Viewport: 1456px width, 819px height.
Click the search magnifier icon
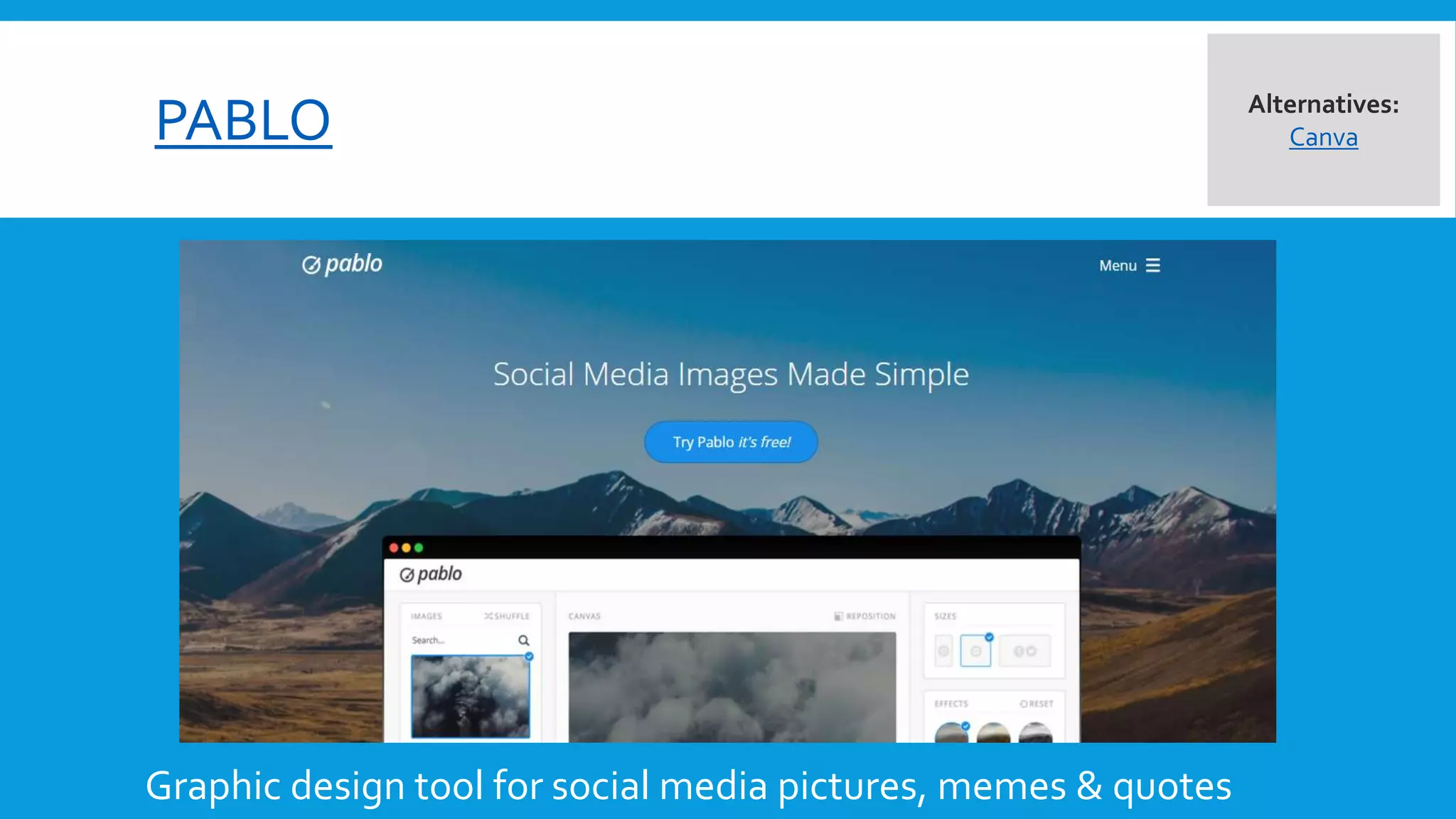click(524, 641)
